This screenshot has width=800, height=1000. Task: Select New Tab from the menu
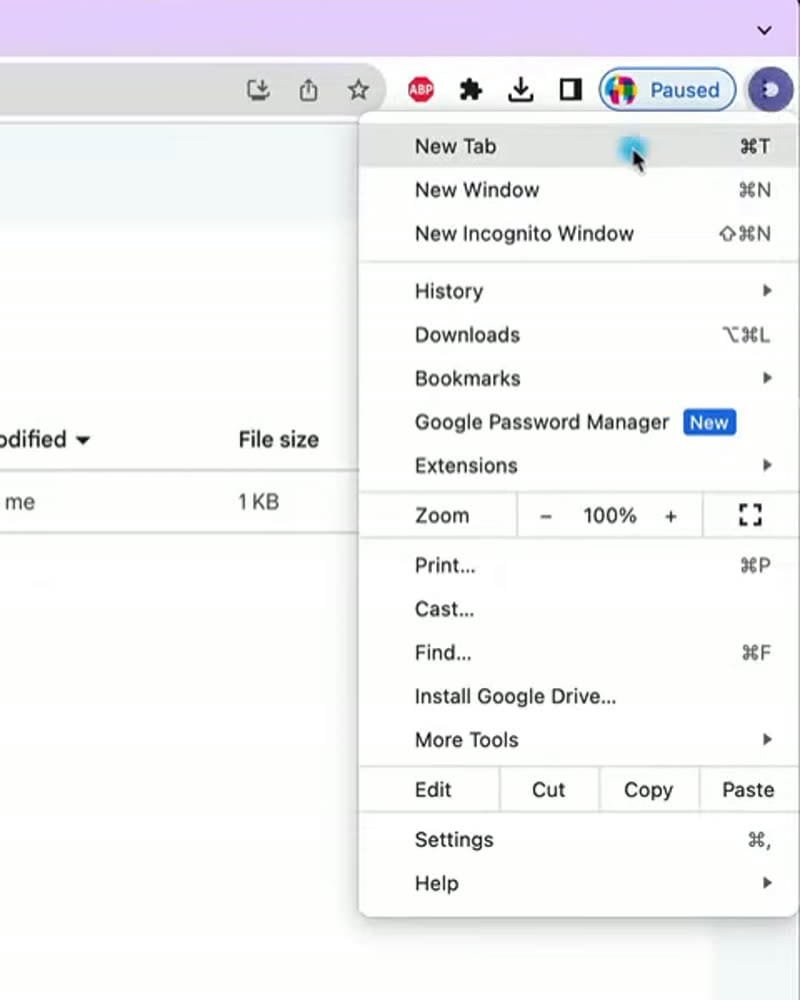click(x=579, y=147)
